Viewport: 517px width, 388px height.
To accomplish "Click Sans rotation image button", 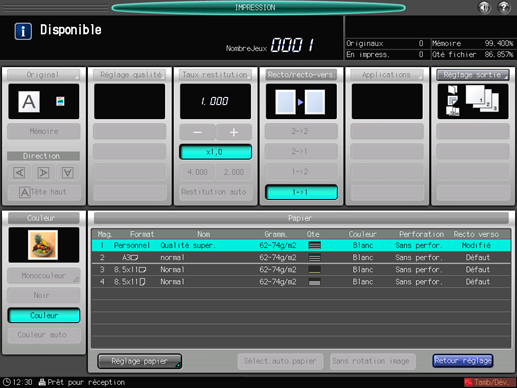I will [372, 361].
